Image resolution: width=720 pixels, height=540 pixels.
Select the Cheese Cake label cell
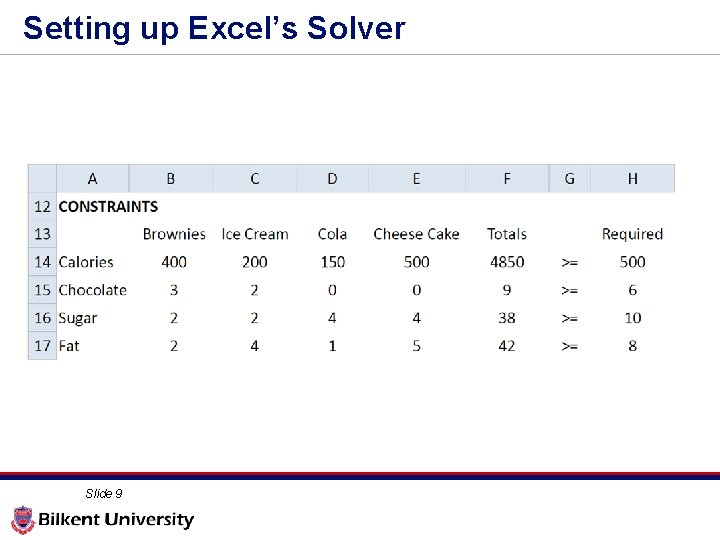pyautogui.click(x=416, y=234)
